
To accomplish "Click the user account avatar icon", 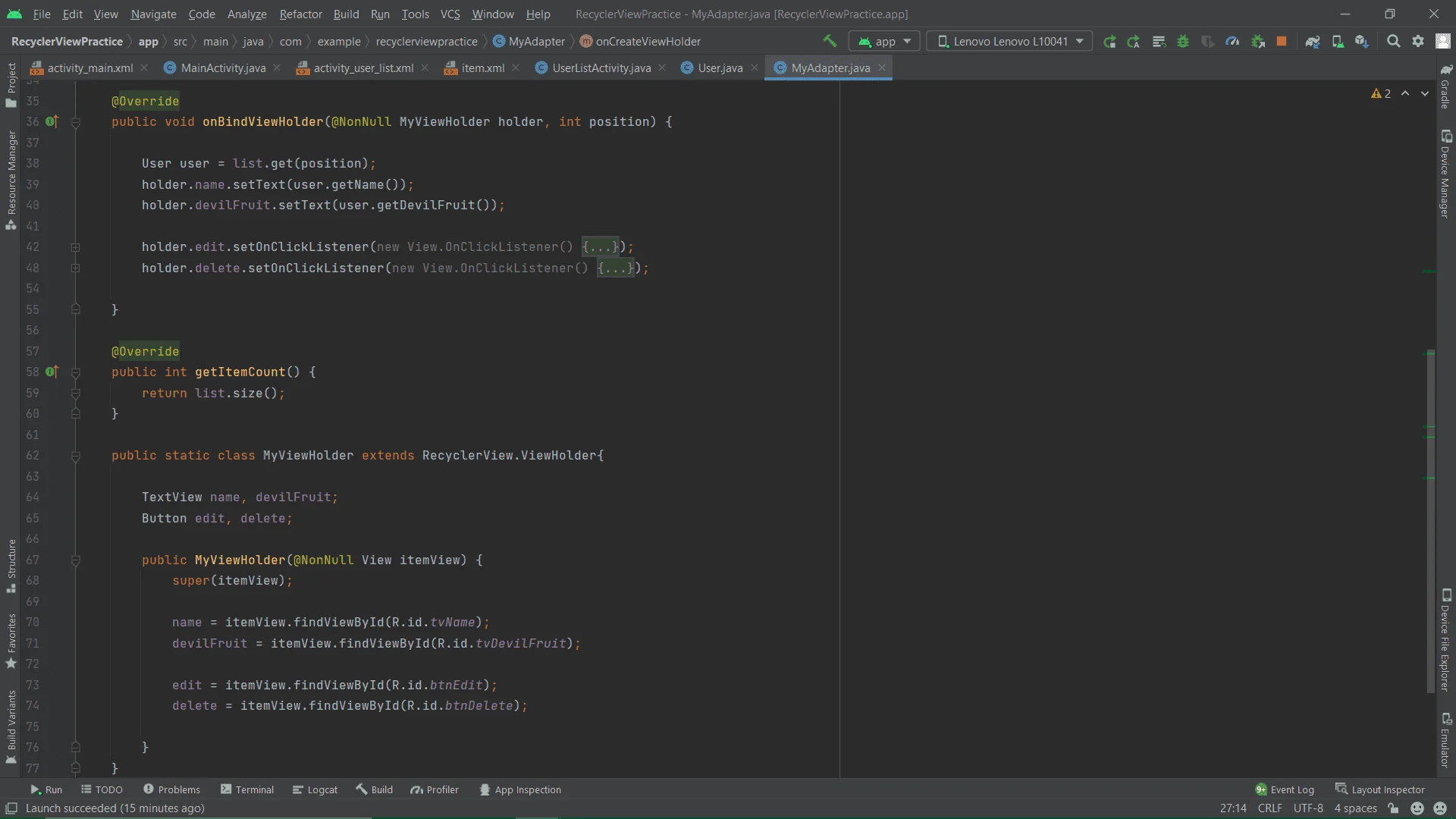I will (1443, 41).
